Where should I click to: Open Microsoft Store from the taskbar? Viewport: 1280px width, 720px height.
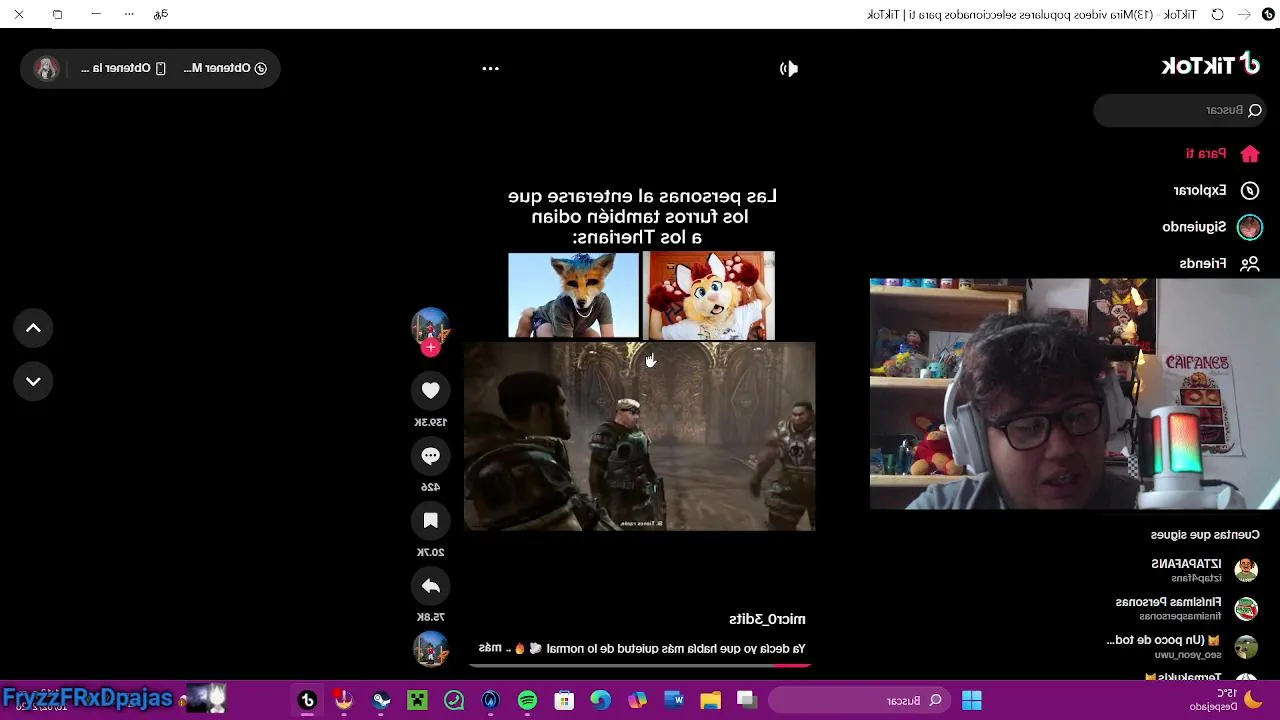click(564, 700)
